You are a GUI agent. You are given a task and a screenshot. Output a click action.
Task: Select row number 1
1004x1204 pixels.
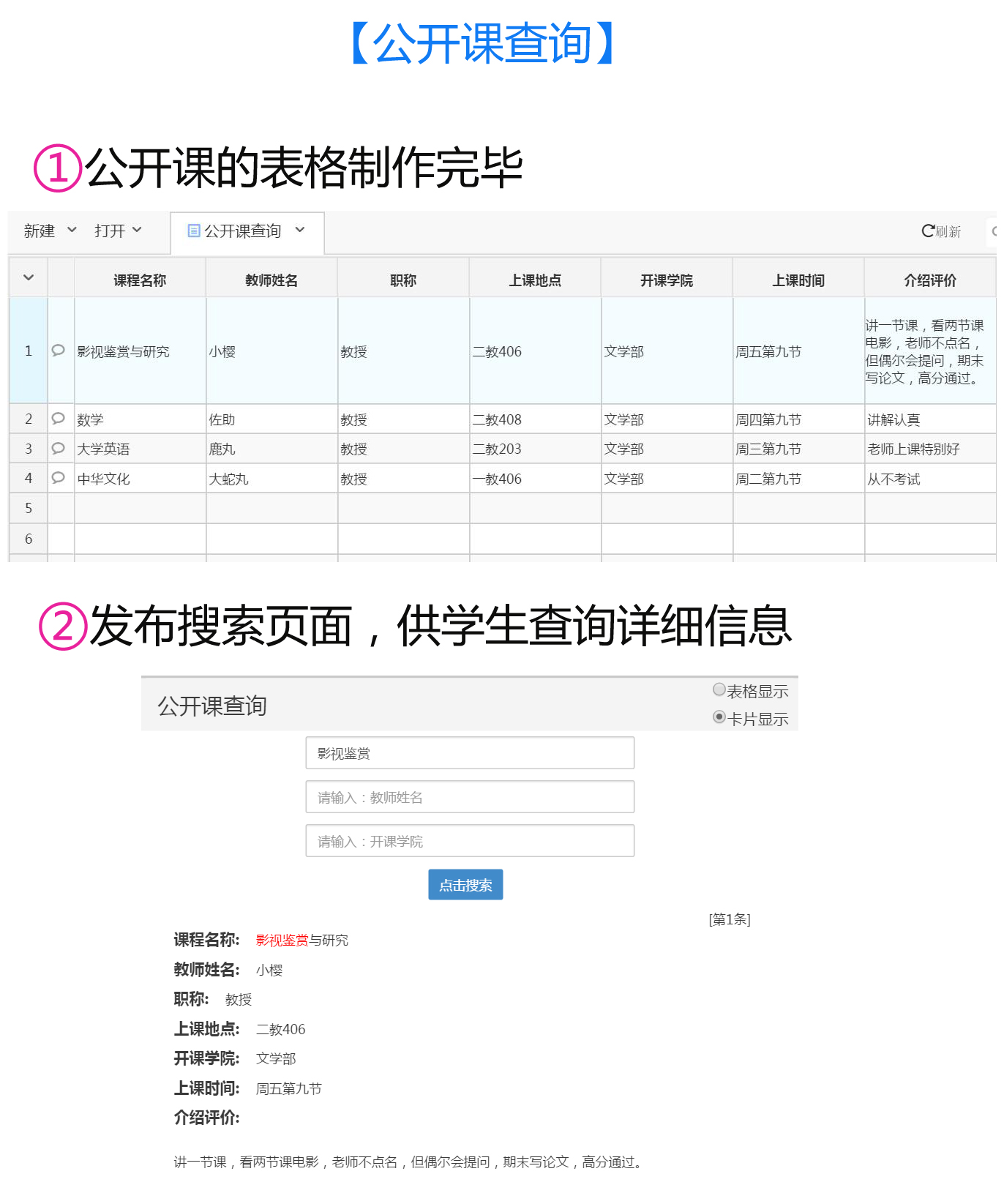click(29, 351)
